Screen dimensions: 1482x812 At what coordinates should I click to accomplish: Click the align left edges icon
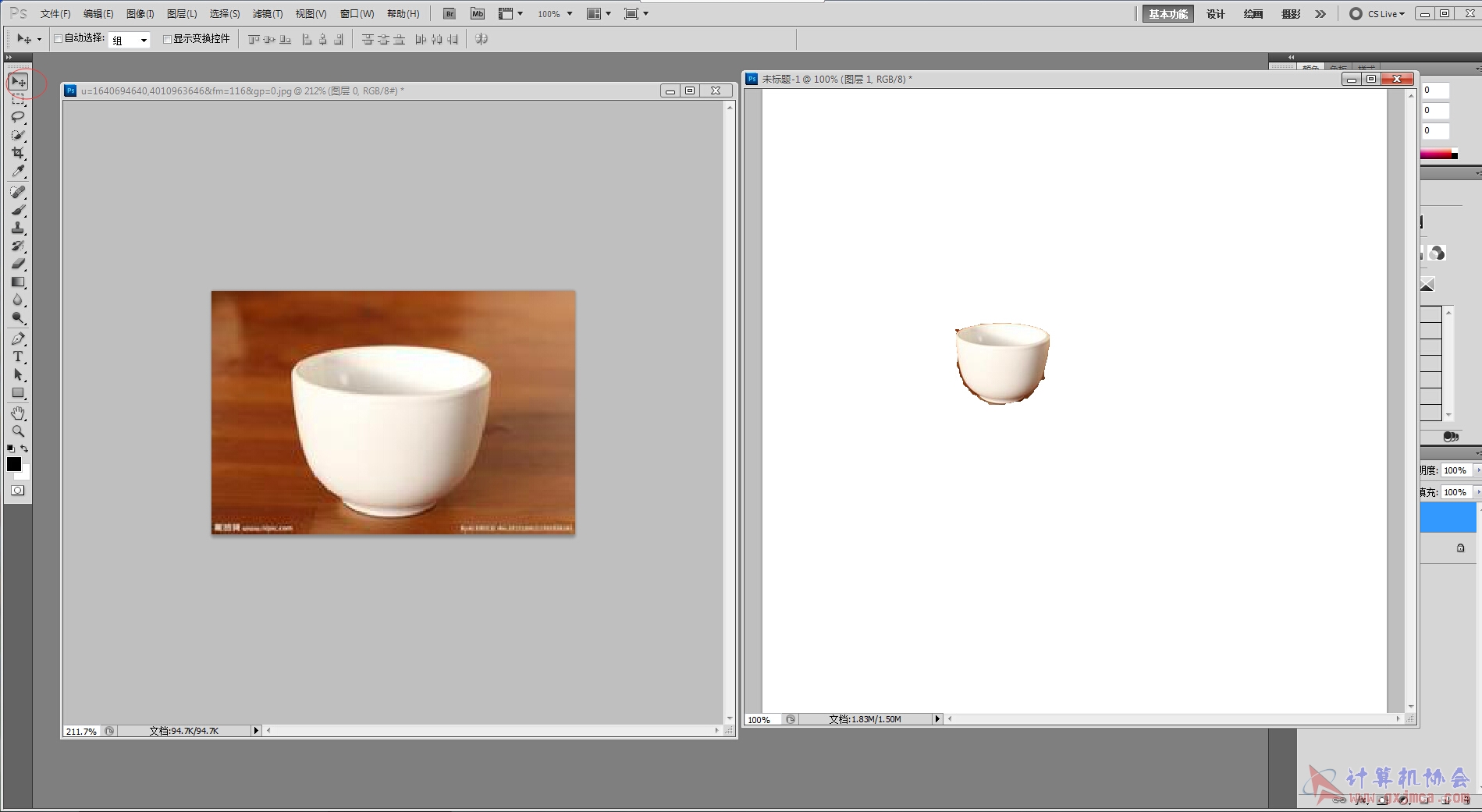[307, 39]
